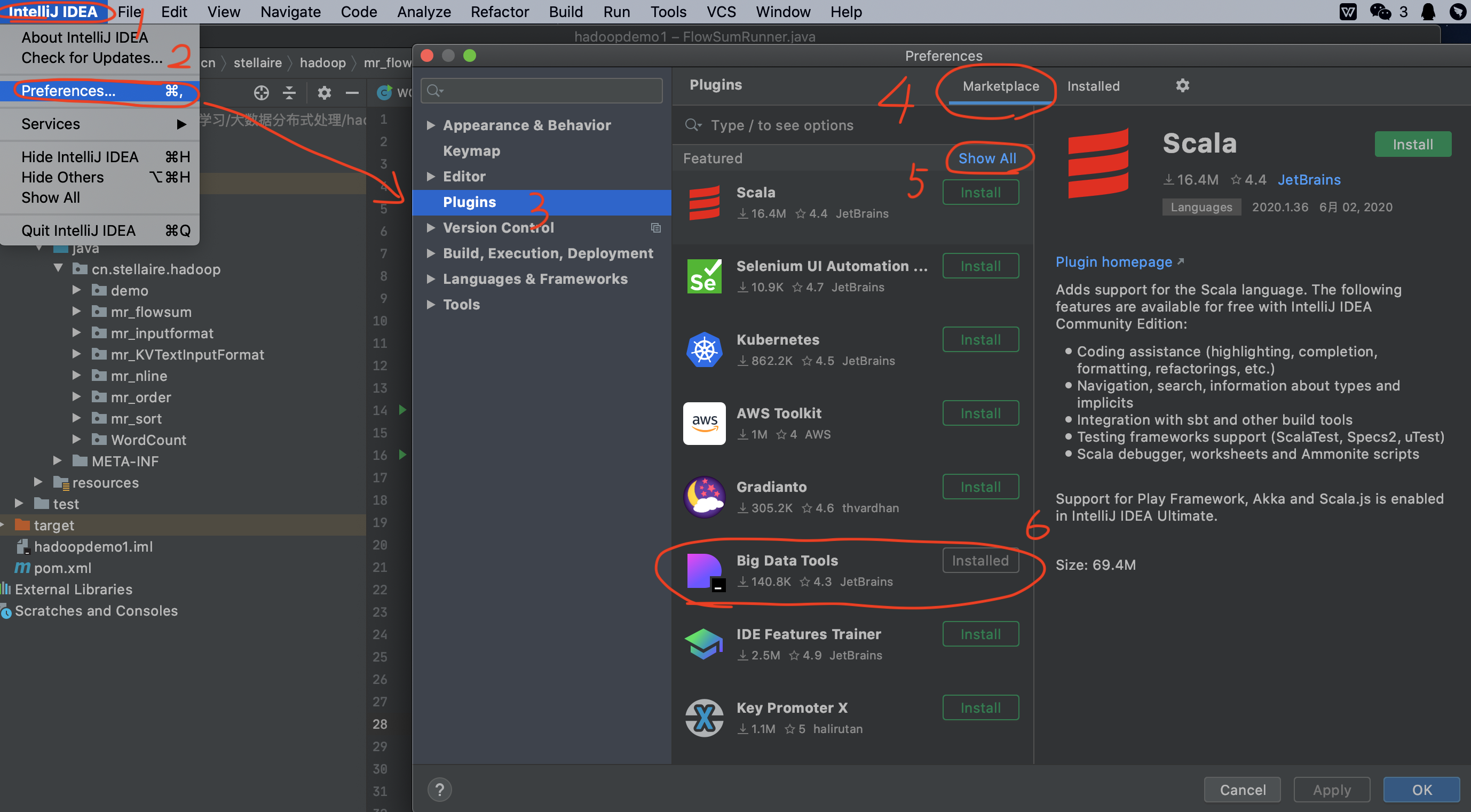
Task: Expand the Languages & Frameworks settings section
Action: [432, 279]
